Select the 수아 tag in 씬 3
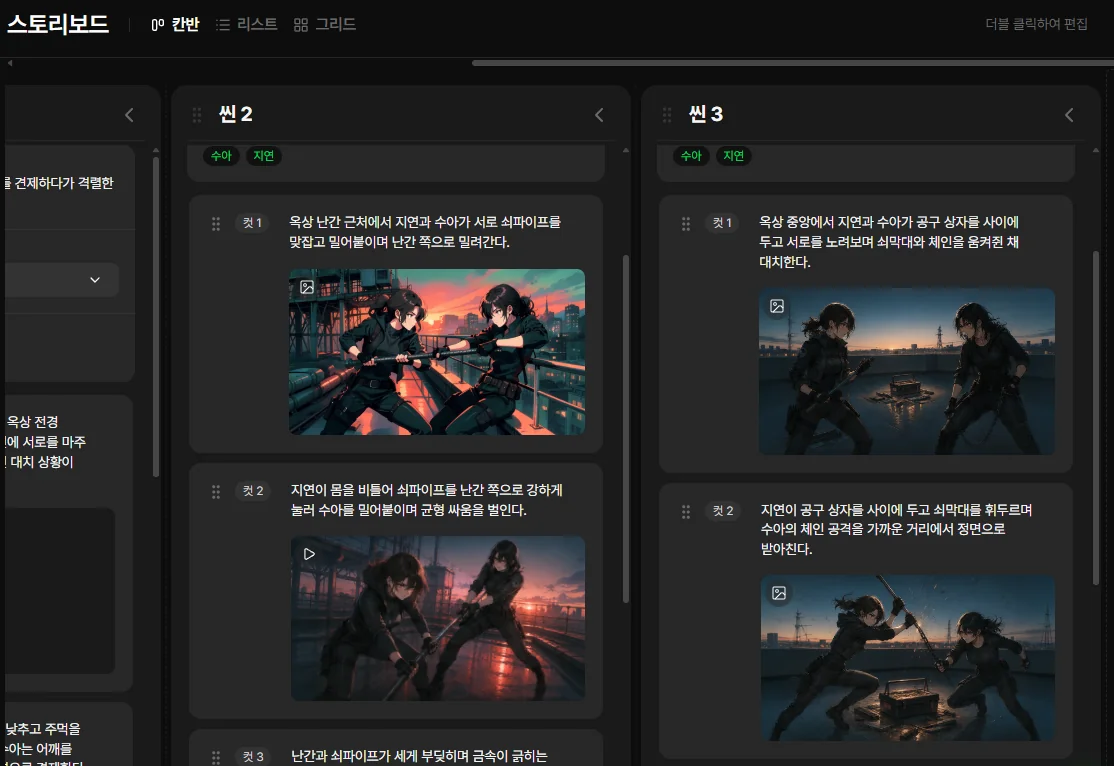1114x766 pixels. [x=691, y=156]
